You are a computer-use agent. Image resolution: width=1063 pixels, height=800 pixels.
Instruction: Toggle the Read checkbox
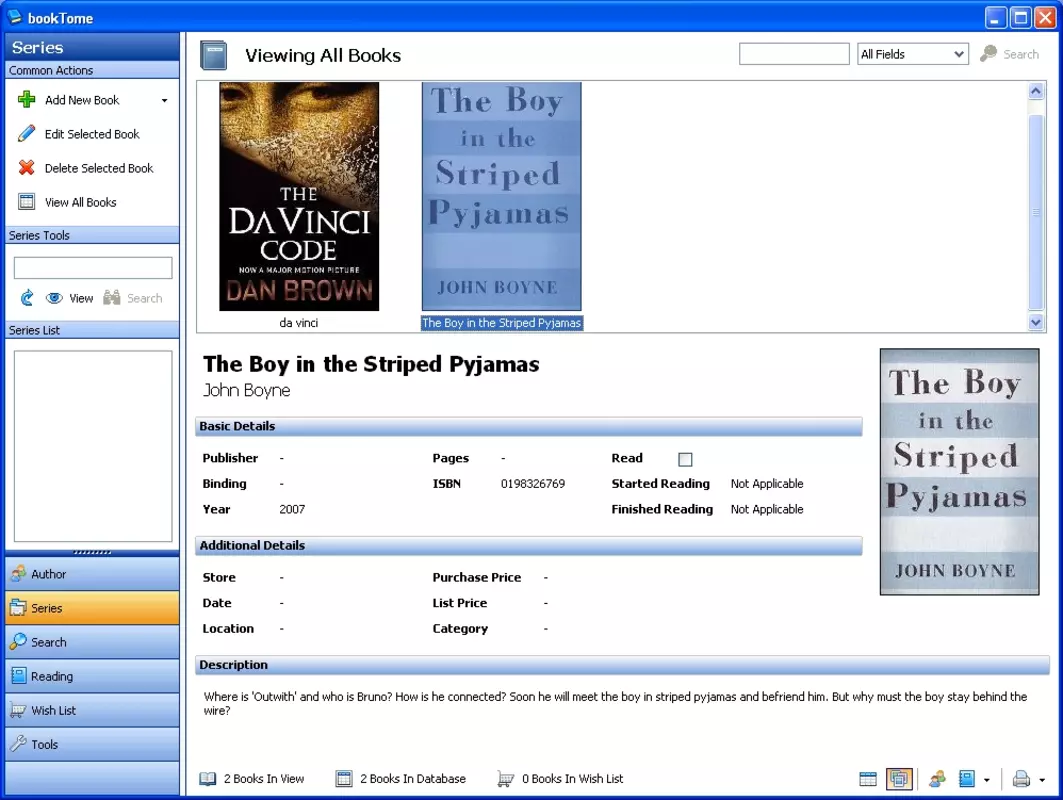[x=685, y=459]
